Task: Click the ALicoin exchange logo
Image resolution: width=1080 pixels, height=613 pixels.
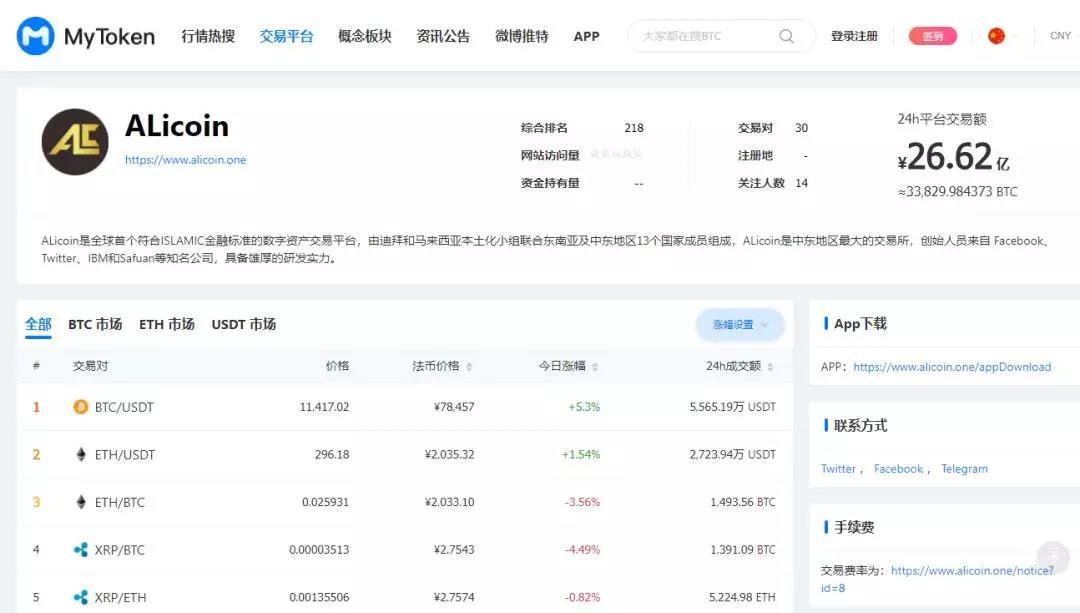Action: point(75,142)
